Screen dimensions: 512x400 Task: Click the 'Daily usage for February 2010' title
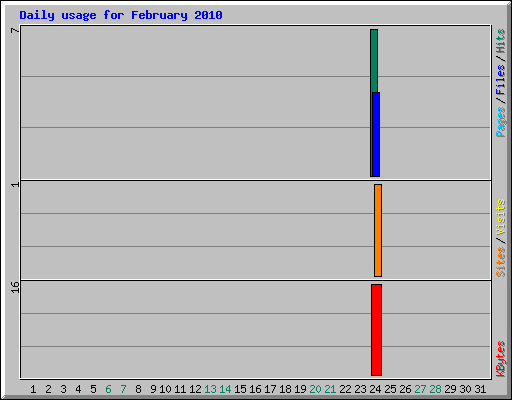[121, 15]
